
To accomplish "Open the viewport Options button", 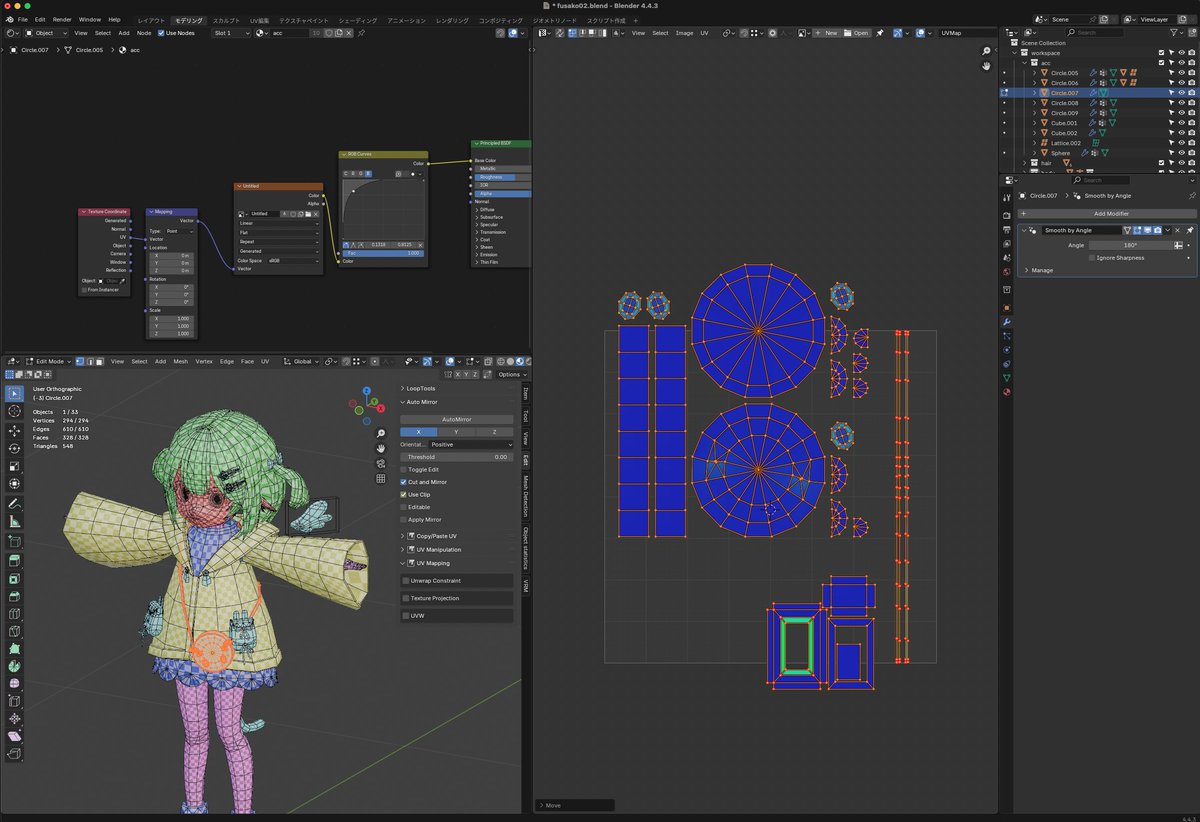I will (x=511, y=374).
